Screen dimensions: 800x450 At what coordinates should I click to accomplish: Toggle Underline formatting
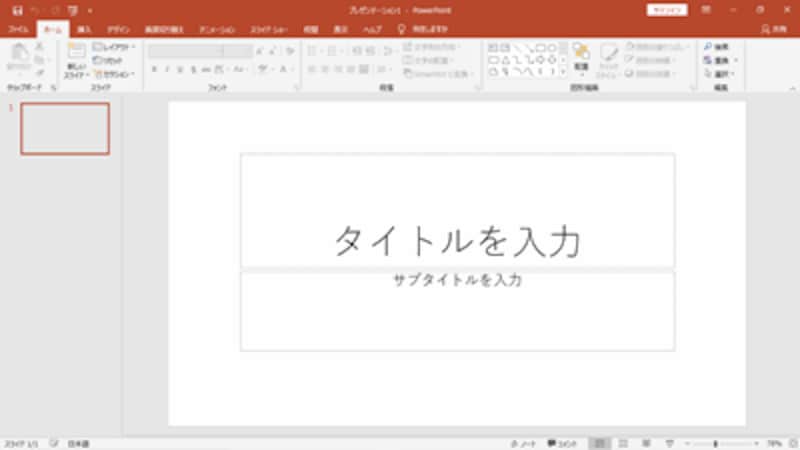(180, 69)
